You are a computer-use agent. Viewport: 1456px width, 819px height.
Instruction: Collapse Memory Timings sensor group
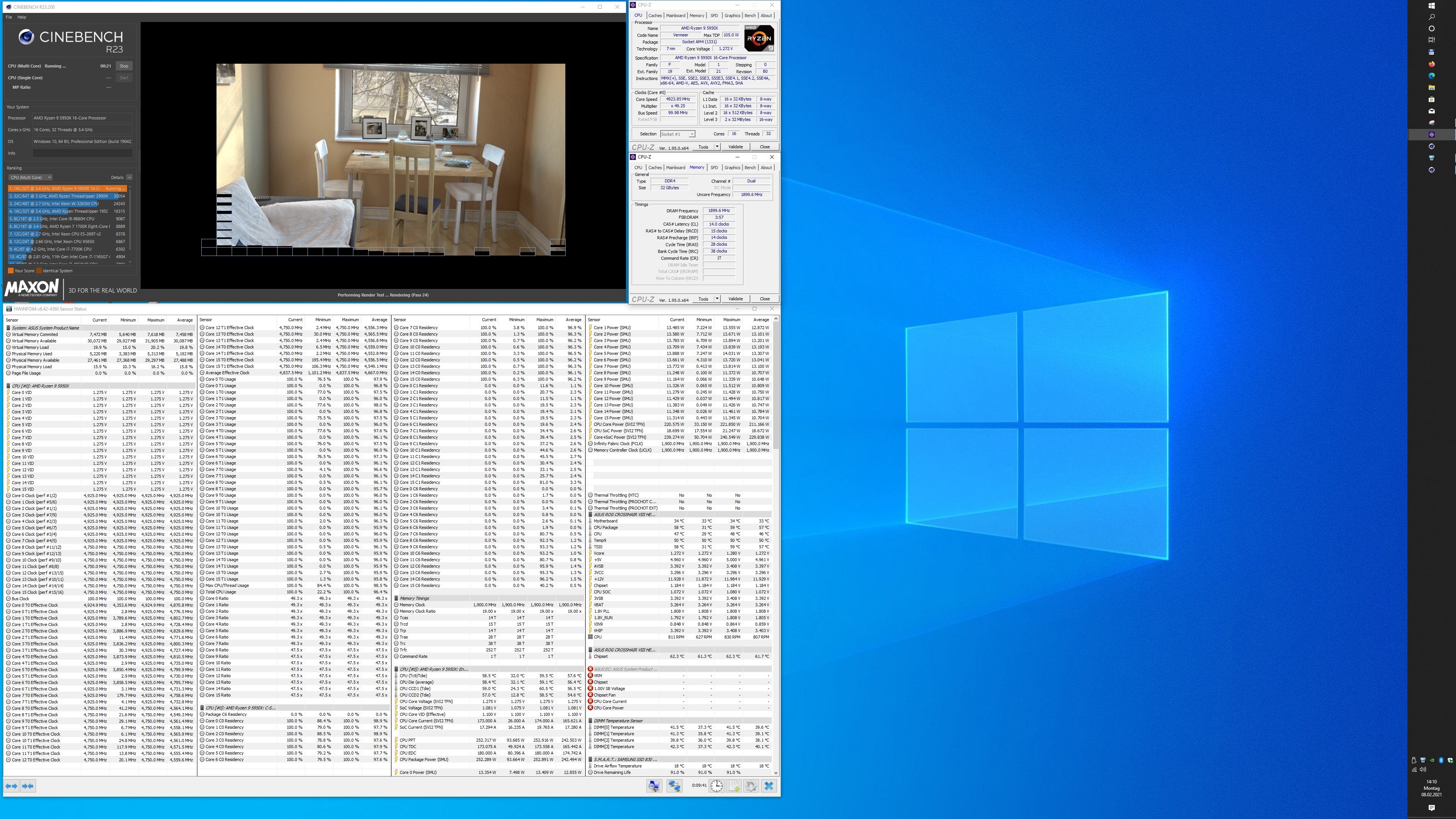pyautogui.click(x=396, y=599)
